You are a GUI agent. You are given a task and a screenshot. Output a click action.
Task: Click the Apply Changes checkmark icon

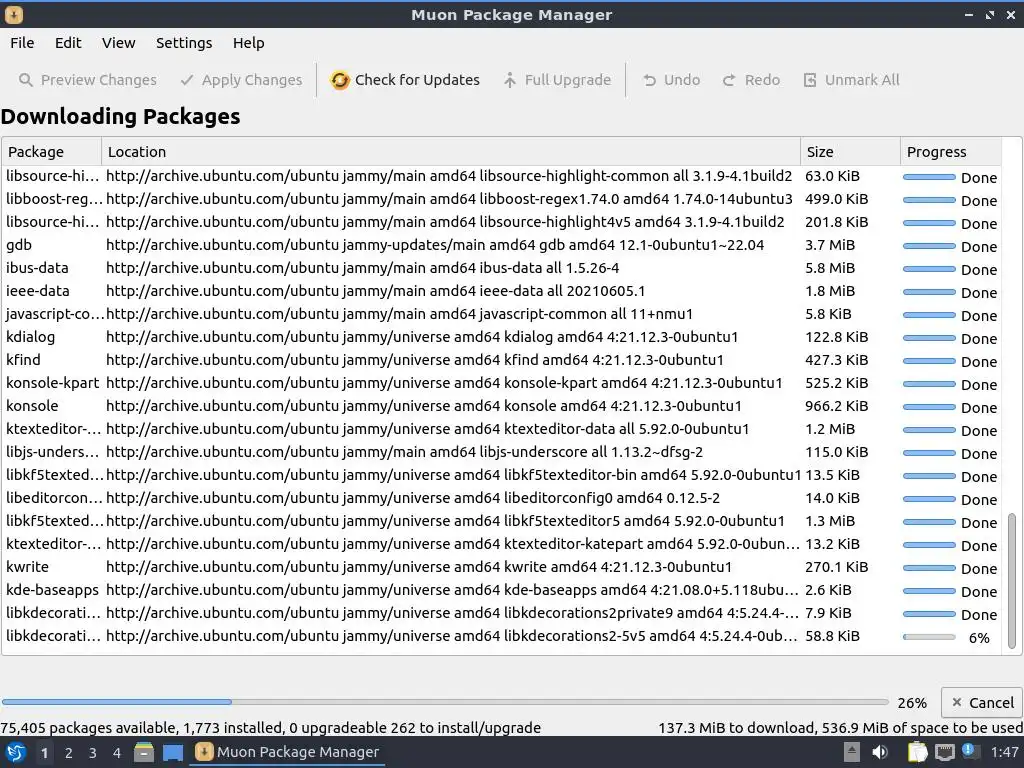click(x=187, y=80)
